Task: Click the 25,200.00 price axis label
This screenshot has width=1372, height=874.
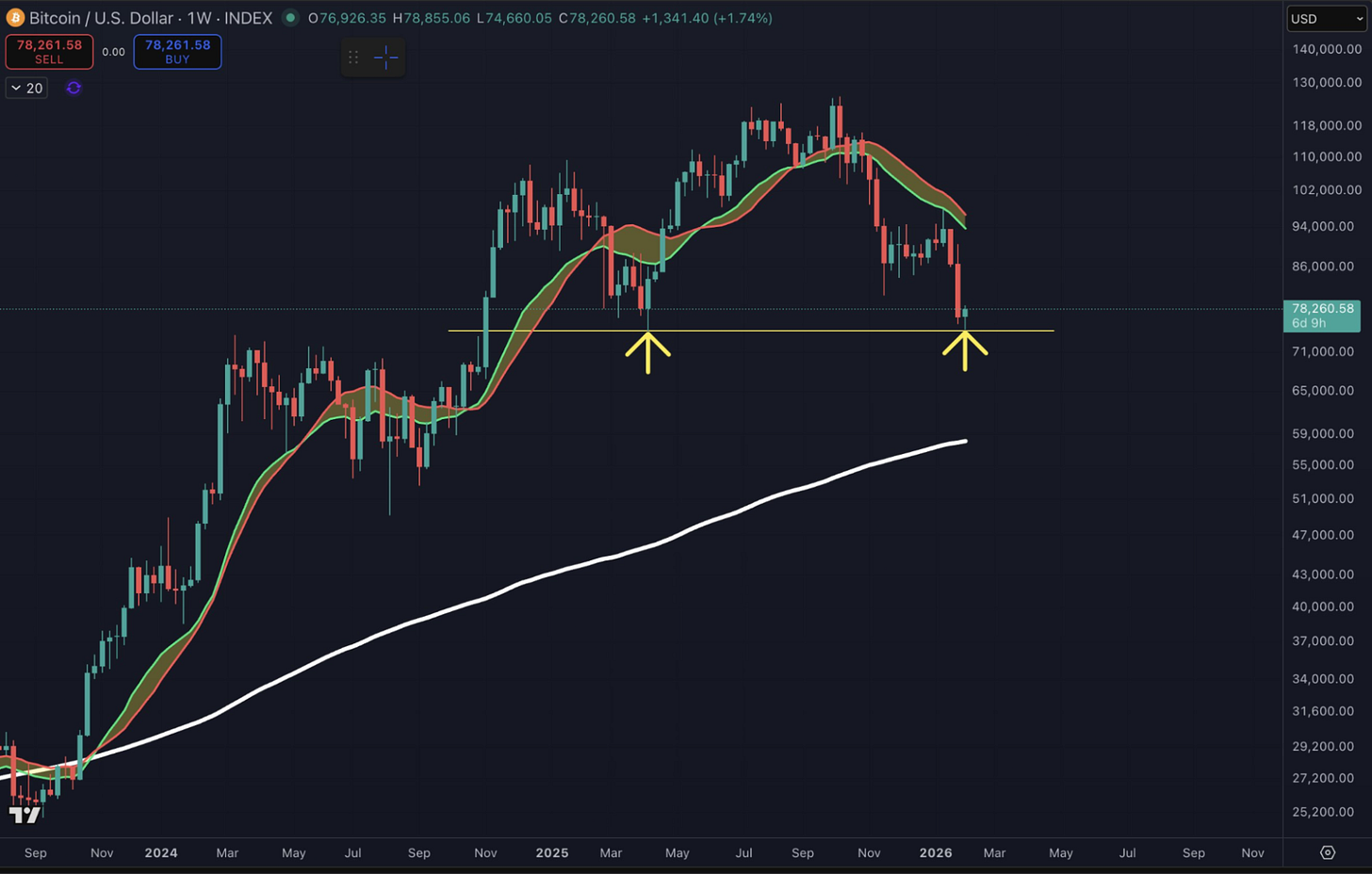Action: coord(1323,812)
